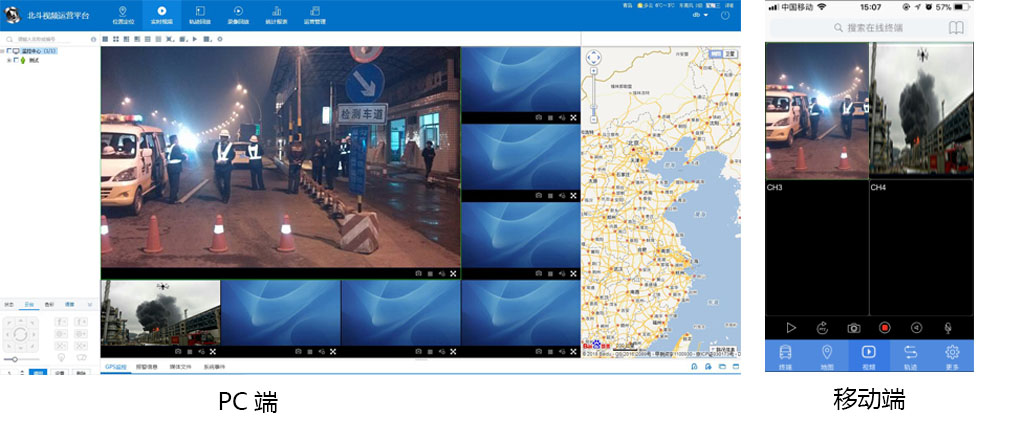Take snapshot of night checkpoint main video
Screen dimensions: 1024x437
[x=419, y=274]
